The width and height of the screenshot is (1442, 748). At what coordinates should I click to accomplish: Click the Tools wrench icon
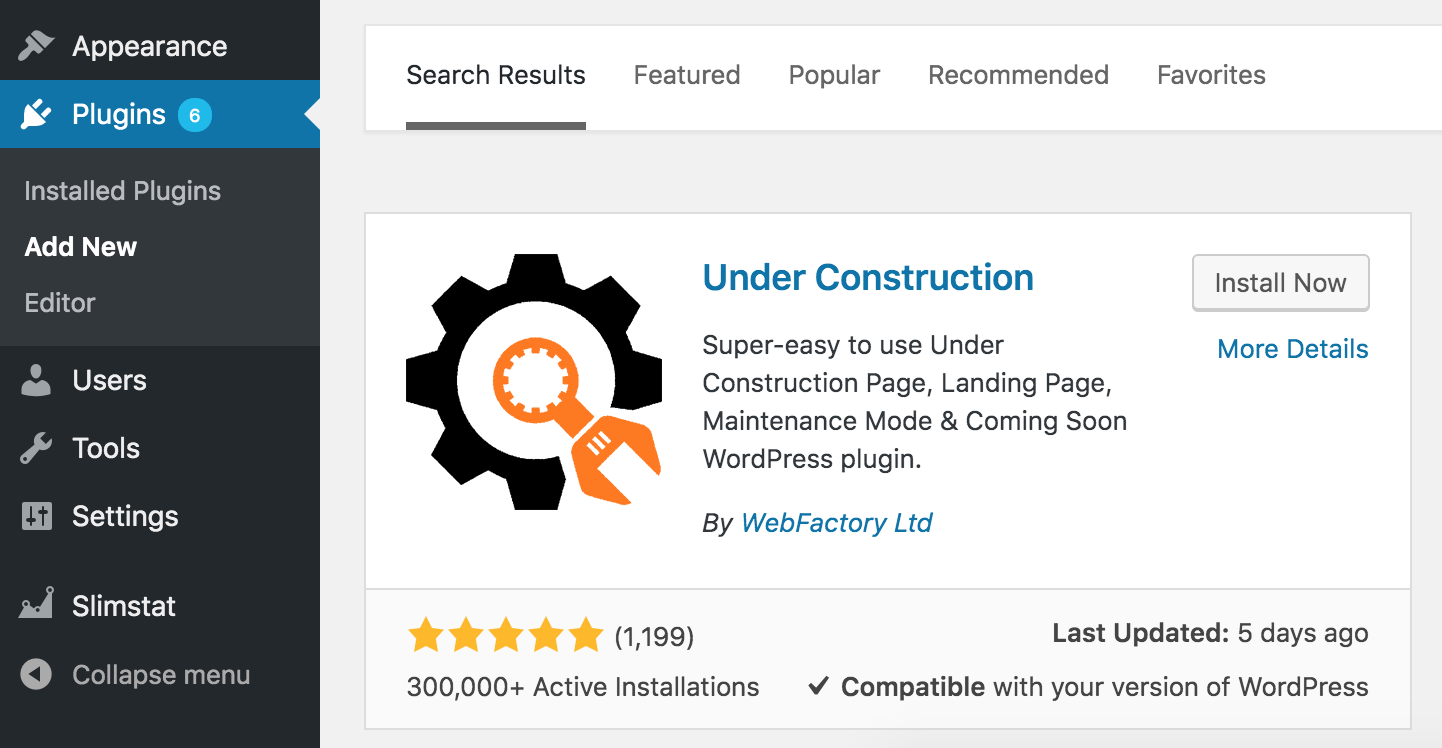pyautogui.click(x=36, y=448)
